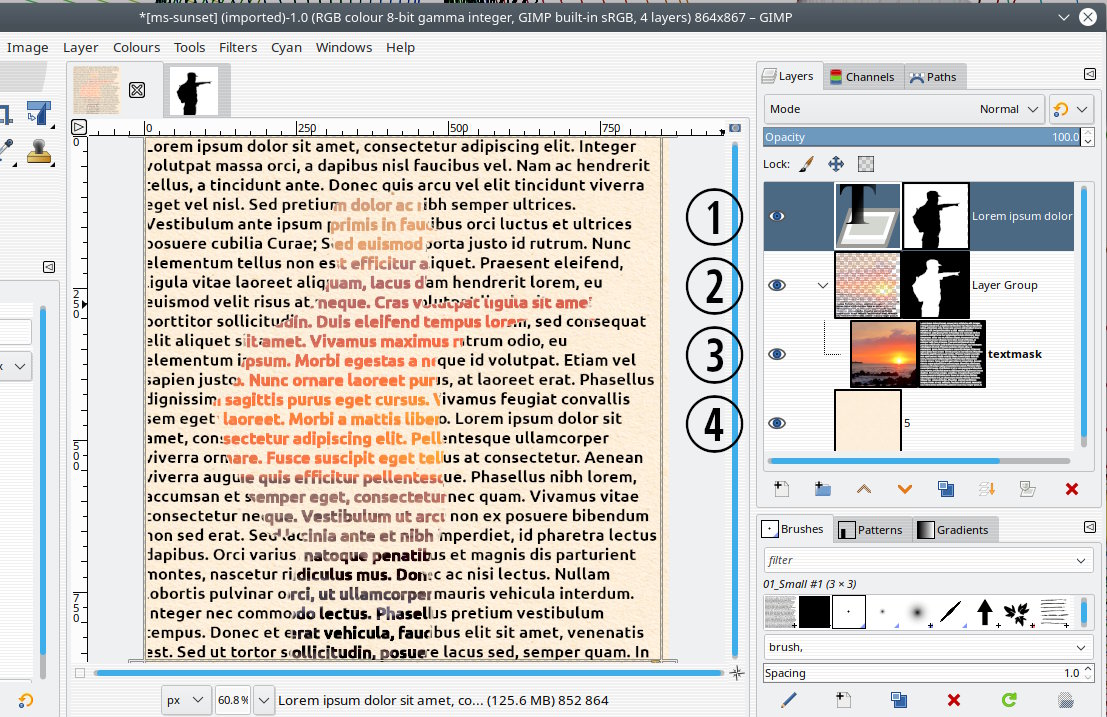Collapse the Layer Group expander arrow

click(x=822, y=285)
